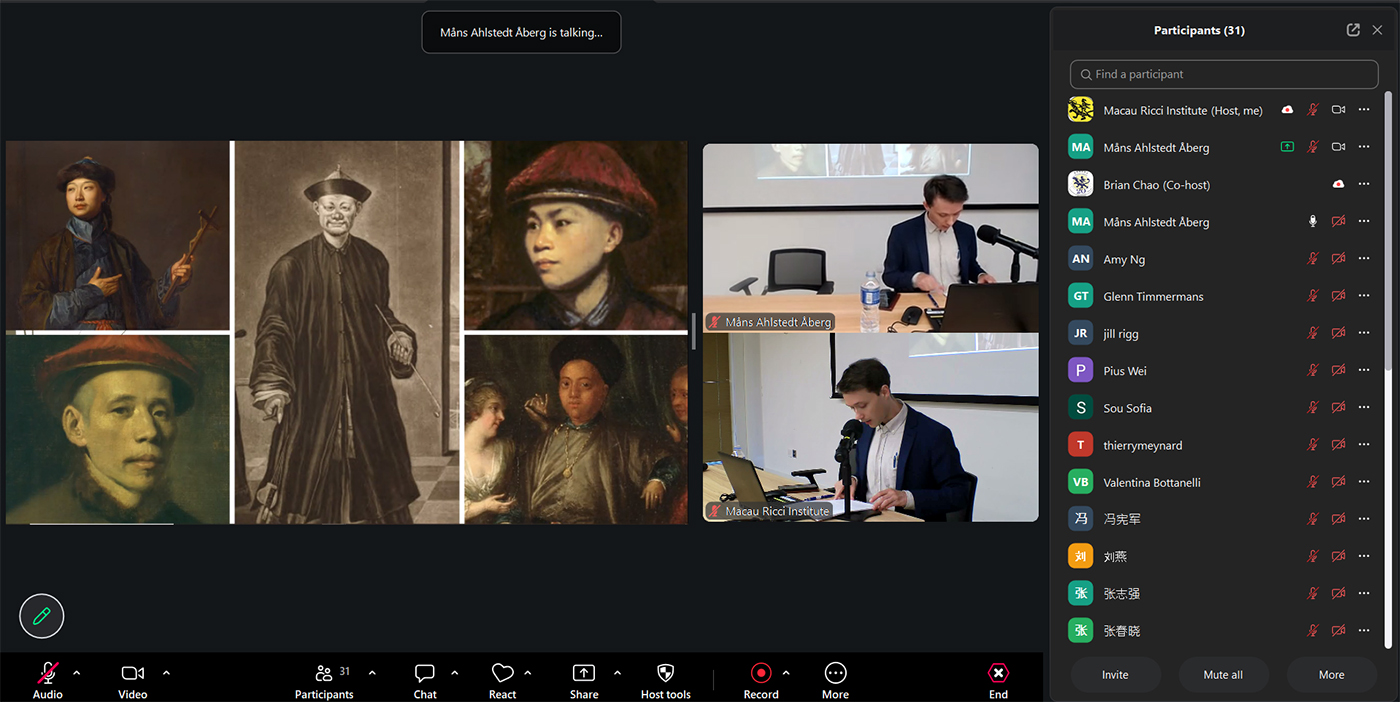Expand the arrow next to Participants

(x=372, y=673)
